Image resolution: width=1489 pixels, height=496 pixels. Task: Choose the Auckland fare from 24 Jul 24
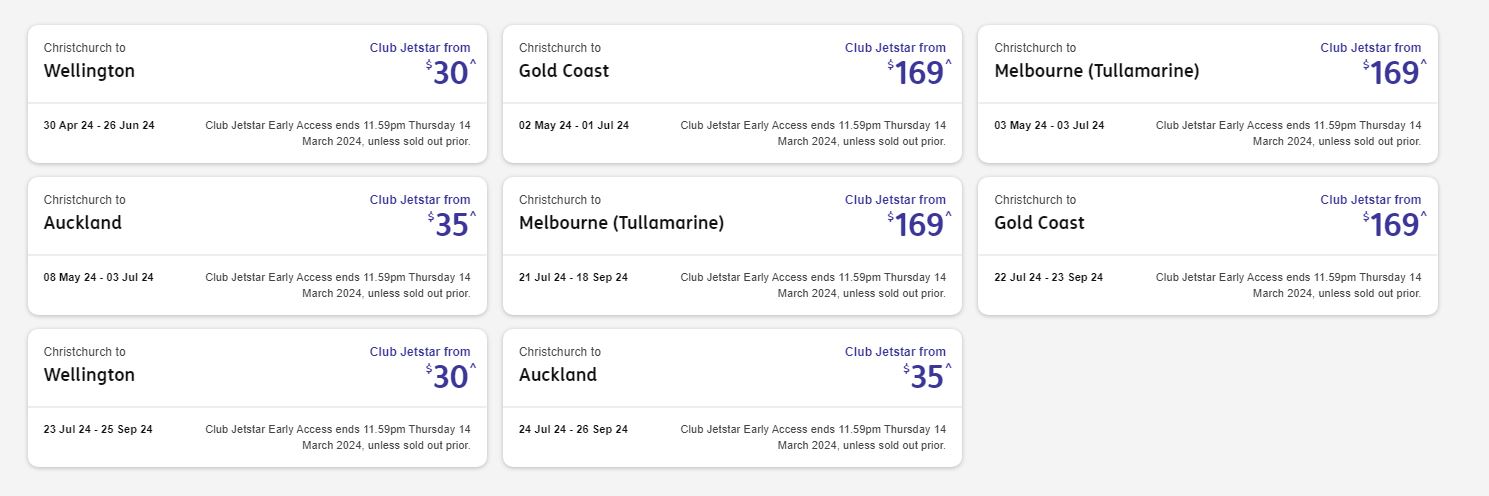[558, 375]
